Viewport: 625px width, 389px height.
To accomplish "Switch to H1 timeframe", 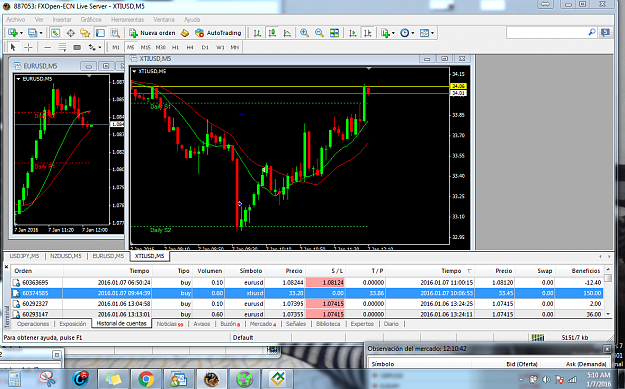I will (x=175, y=47).
